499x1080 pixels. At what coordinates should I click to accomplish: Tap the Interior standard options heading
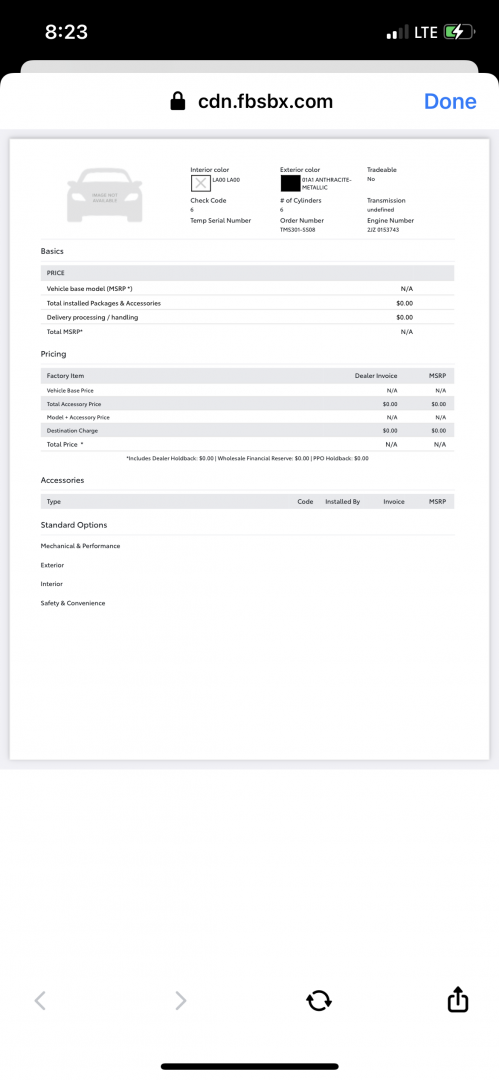tap(52, 584)
